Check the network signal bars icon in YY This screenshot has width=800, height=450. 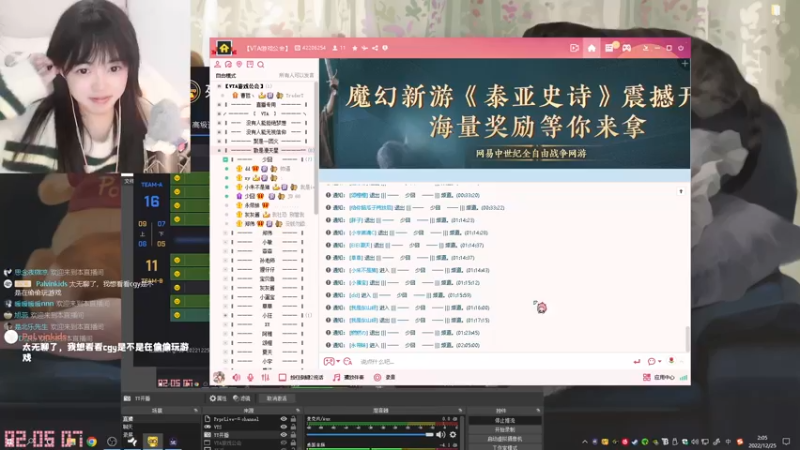(x=684, y=378)
